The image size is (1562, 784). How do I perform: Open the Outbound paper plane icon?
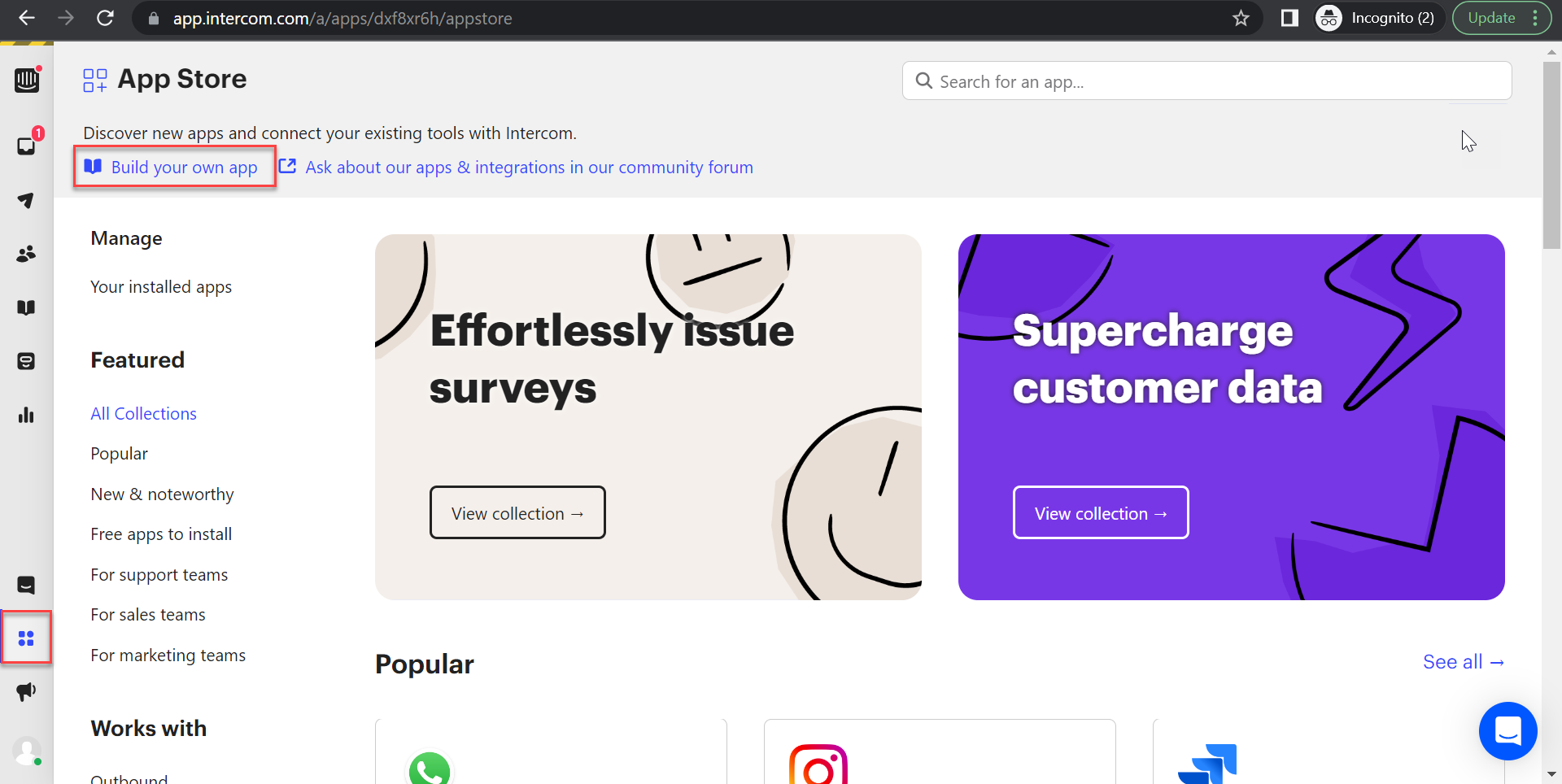tap(27, 200)
